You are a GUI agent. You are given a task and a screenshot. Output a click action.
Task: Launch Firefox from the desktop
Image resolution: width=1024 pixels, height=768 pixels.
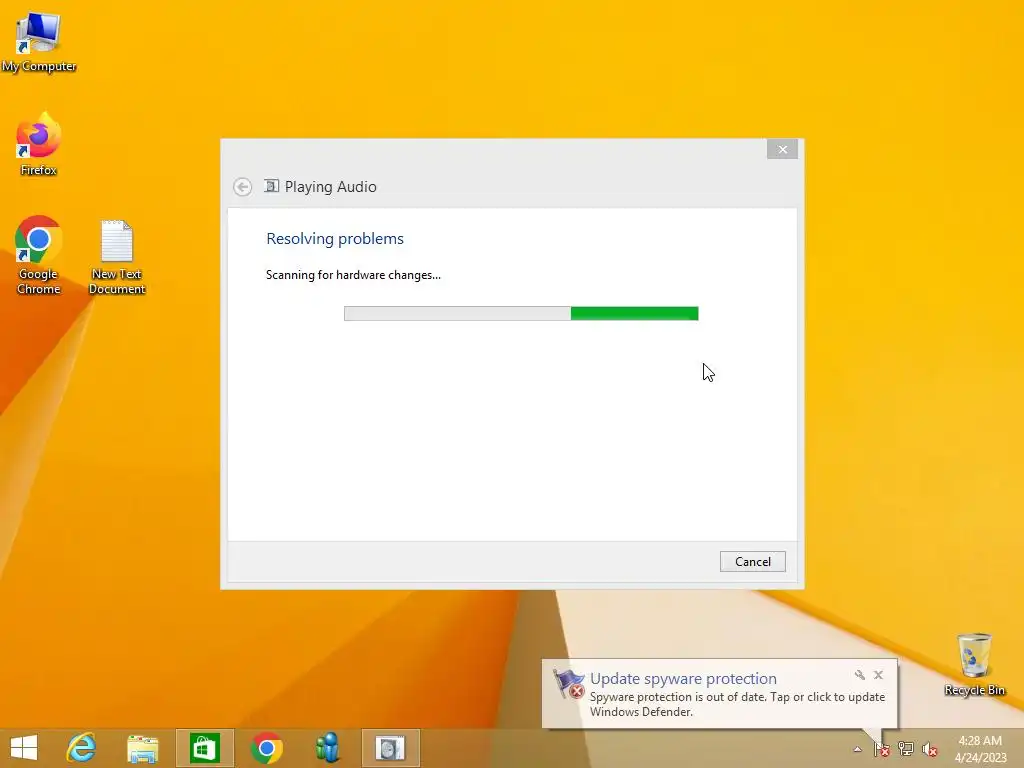point(39,144)
